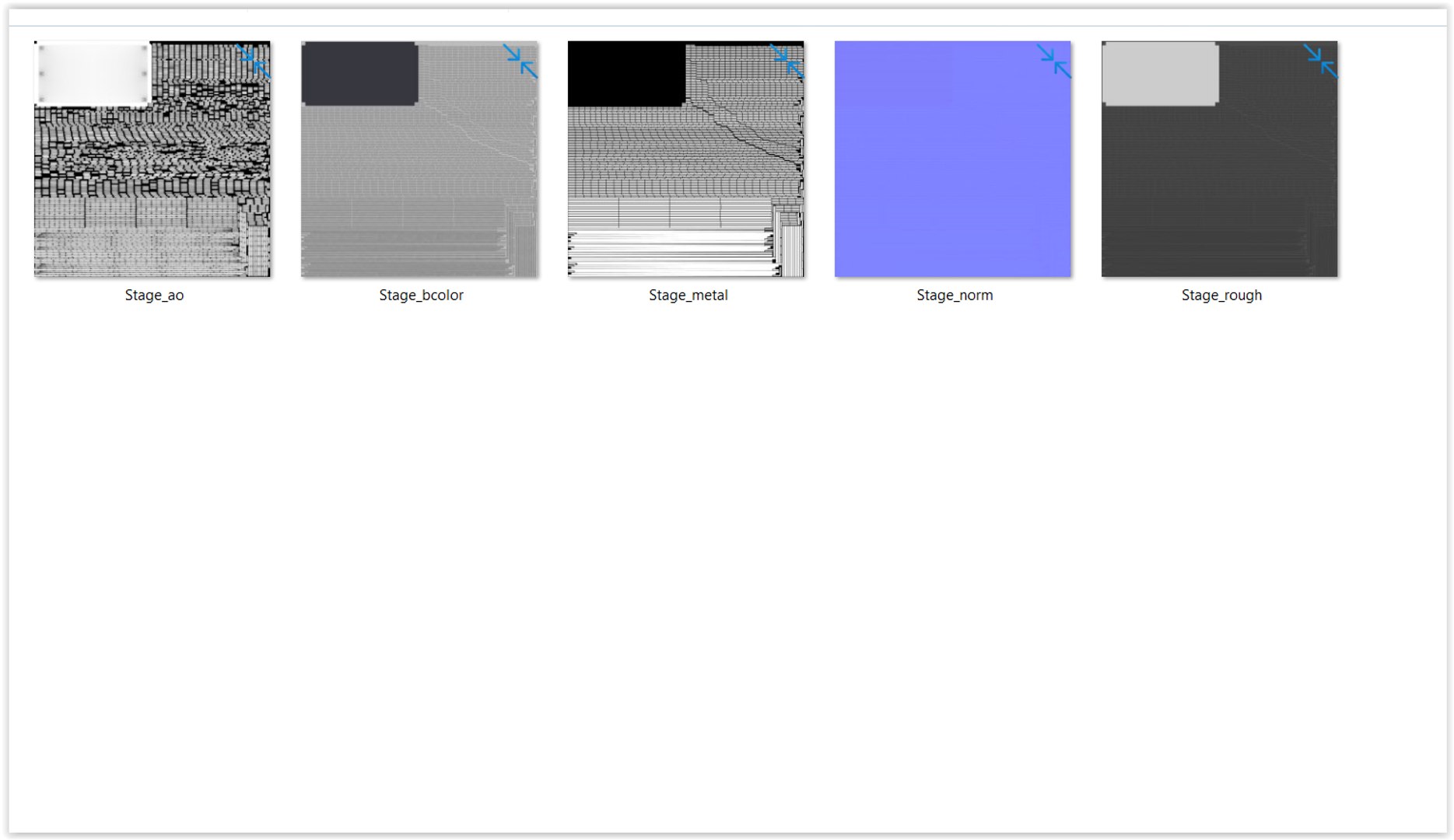1454x840 pixels.
Task: Click the Stage_norm file name
Action: click(x=955, y=295)
